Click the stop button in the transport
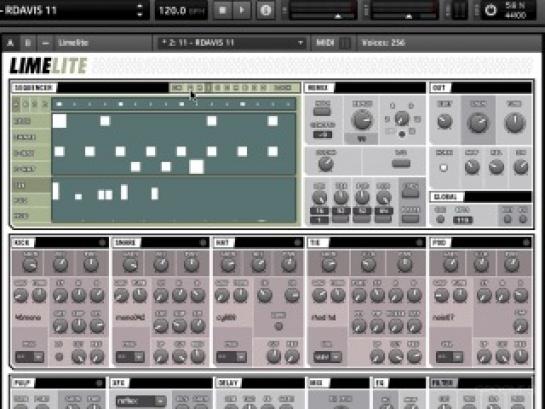The width and height of the screenshot is (545, 409). (222, 10)
